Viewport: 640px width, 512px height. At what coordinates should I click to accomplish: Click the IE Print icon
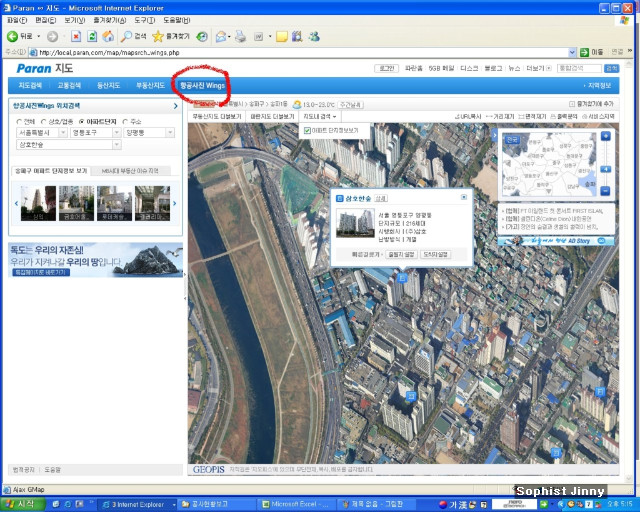coord(240,37)
